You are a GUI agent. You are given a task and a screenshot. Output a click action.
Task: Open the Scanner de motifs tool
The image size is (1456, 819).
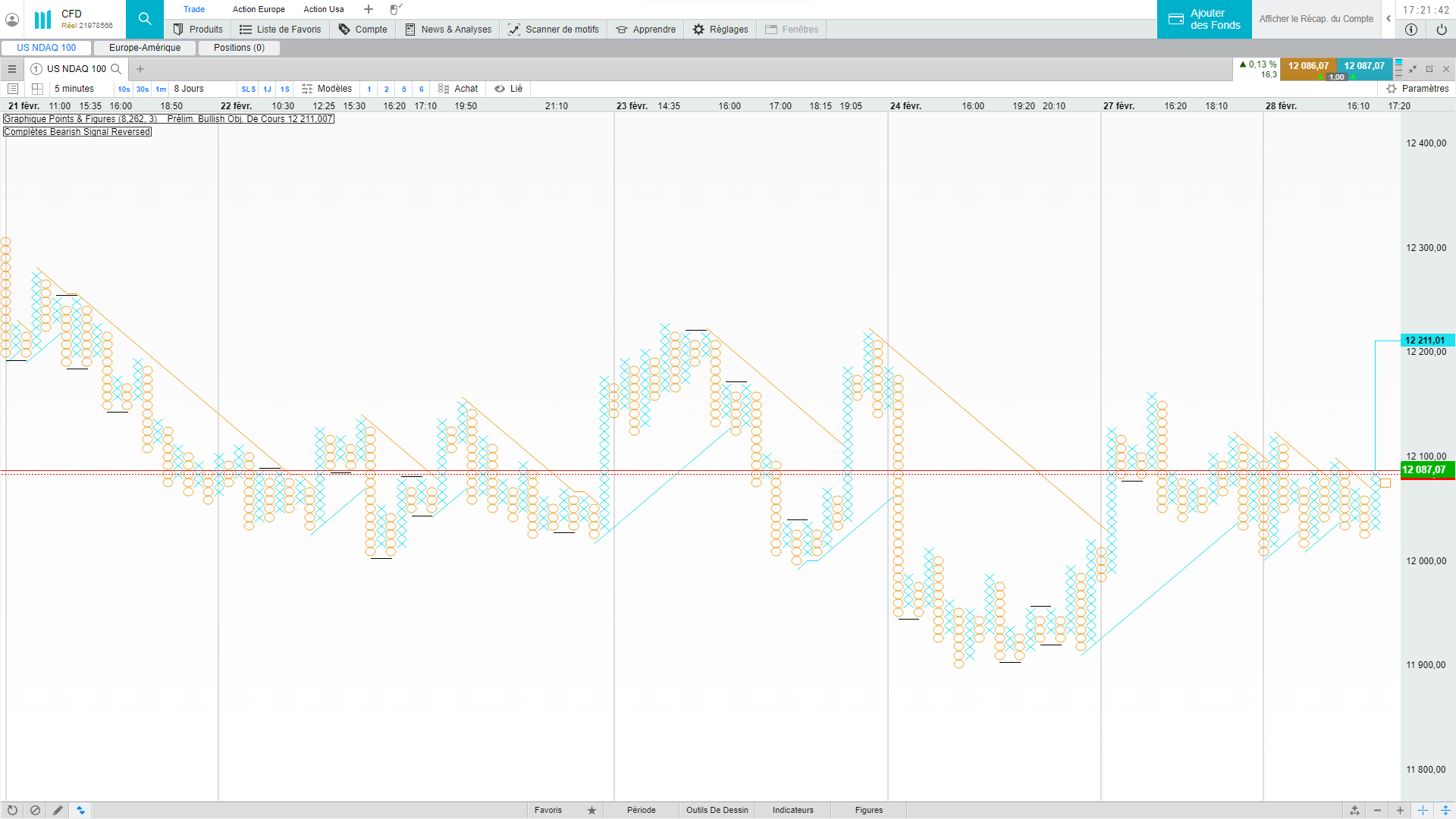[x=554, y=30]
